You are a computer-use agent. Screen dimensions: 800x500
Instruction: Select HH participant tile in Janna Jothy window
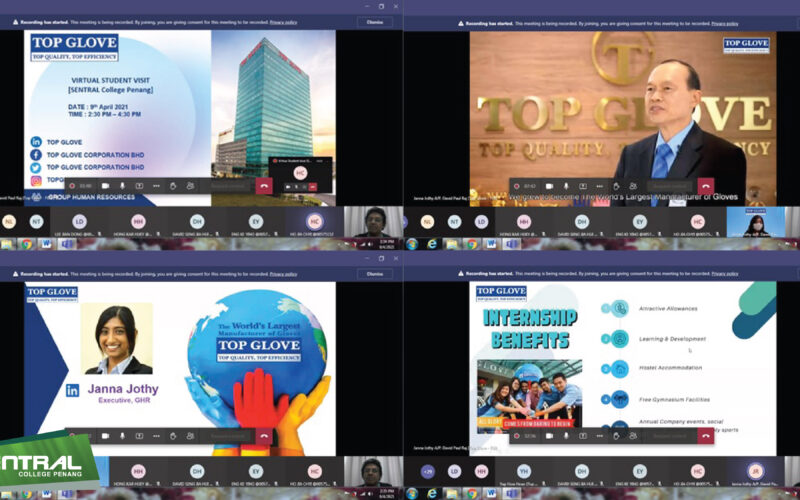138,472
